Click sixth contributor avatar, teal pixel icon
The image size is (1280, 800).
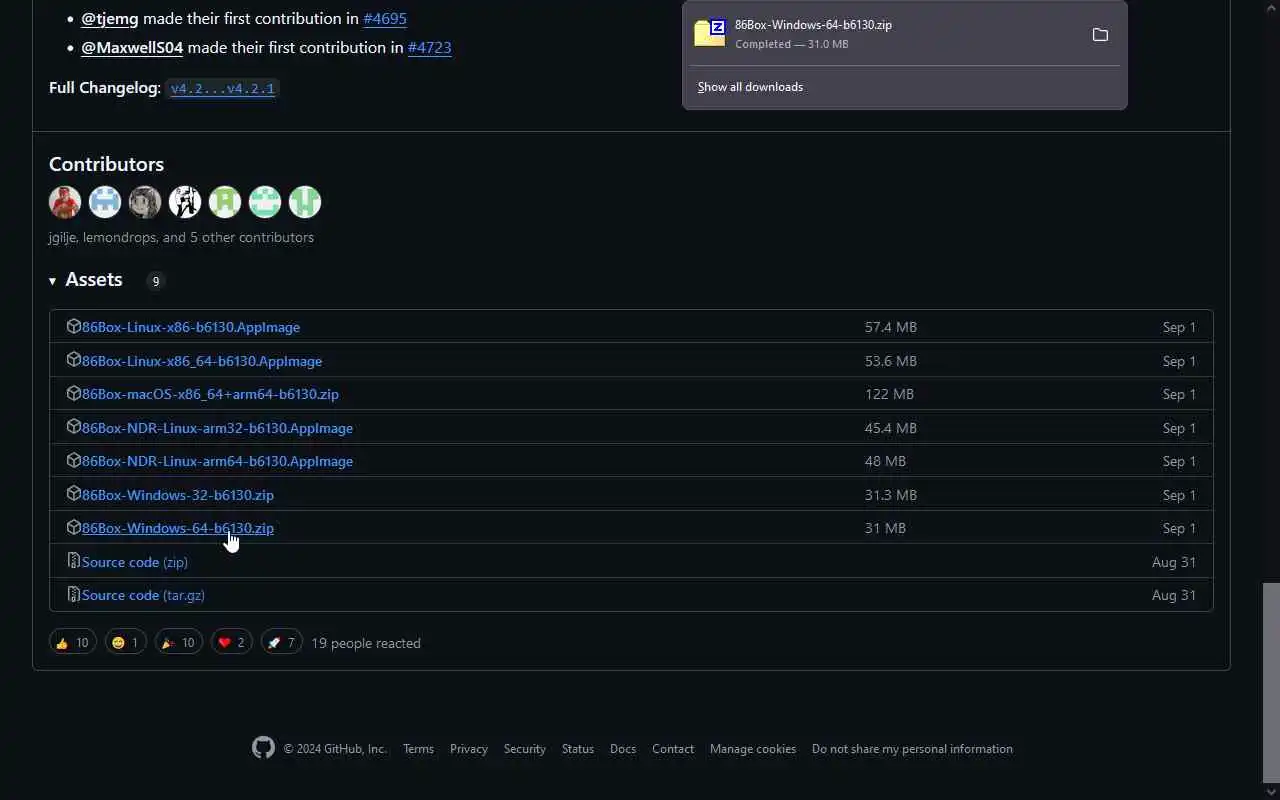pos(265,202)
